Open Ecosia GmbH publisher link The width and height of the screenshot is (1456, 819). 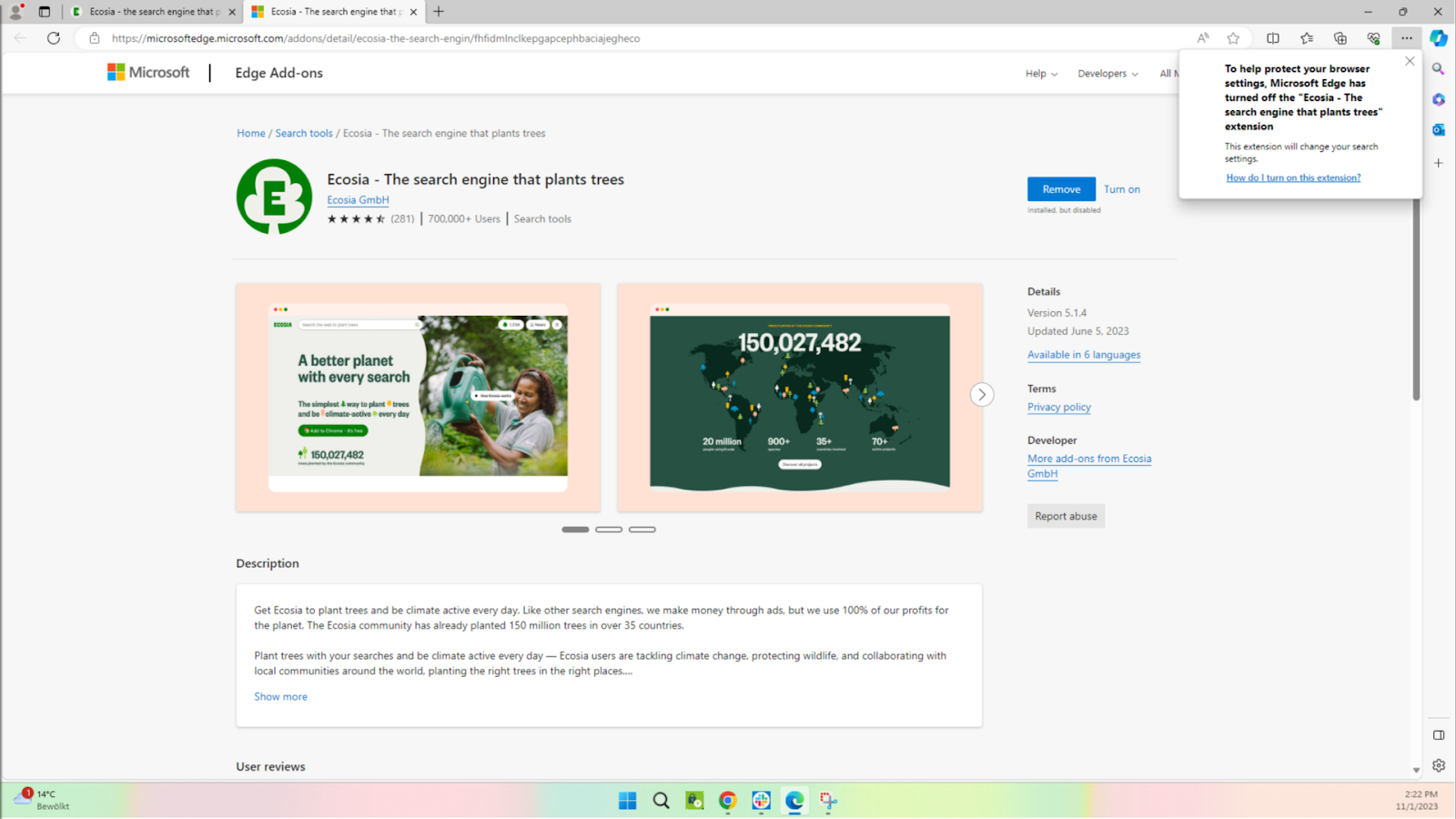click(x=358, y=200)
